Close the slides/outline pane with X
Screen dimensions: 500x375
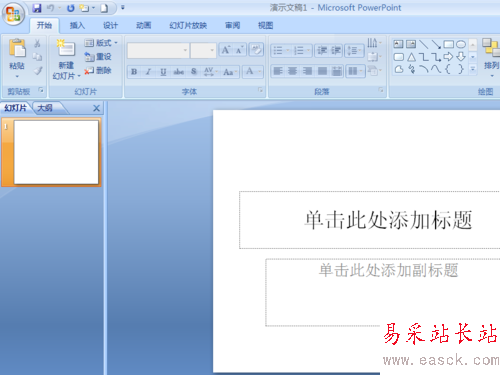coord(96,108)
